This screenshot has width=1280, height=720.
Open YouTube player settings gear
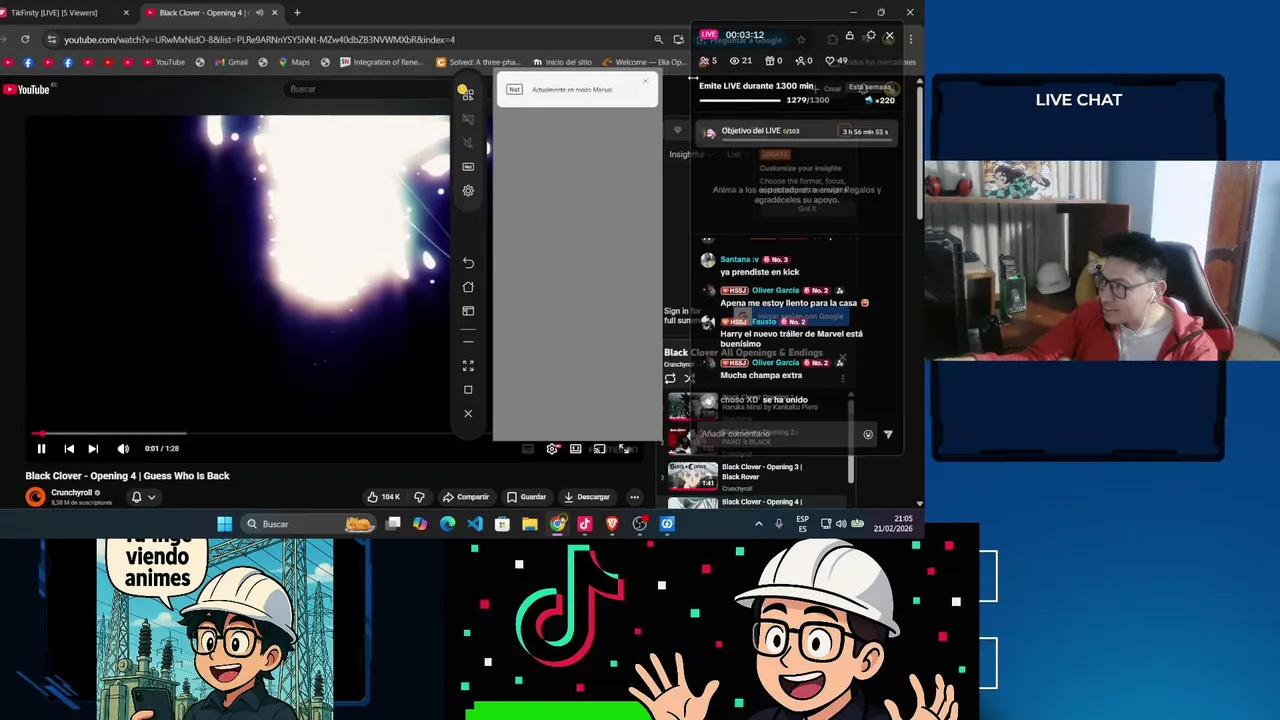tap(552, 449)
